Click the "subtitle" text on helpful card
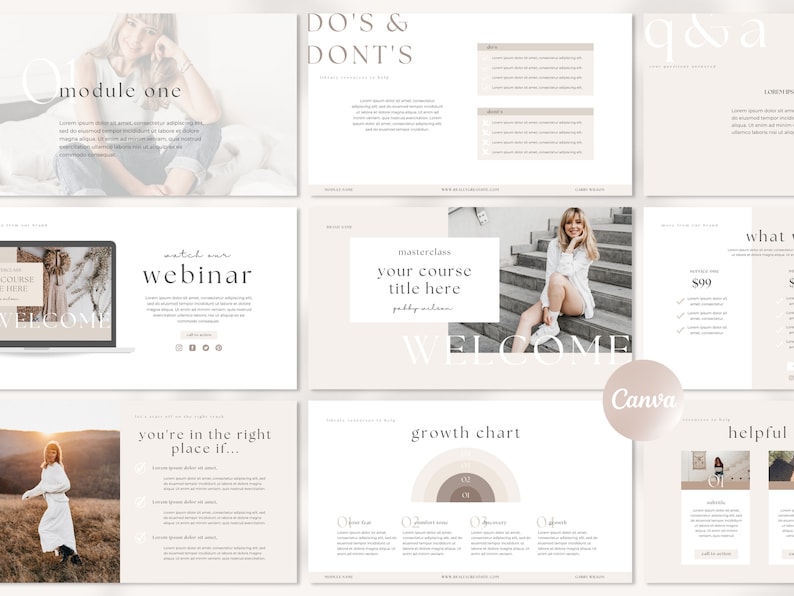794x596 pixels. click(716, 502)
